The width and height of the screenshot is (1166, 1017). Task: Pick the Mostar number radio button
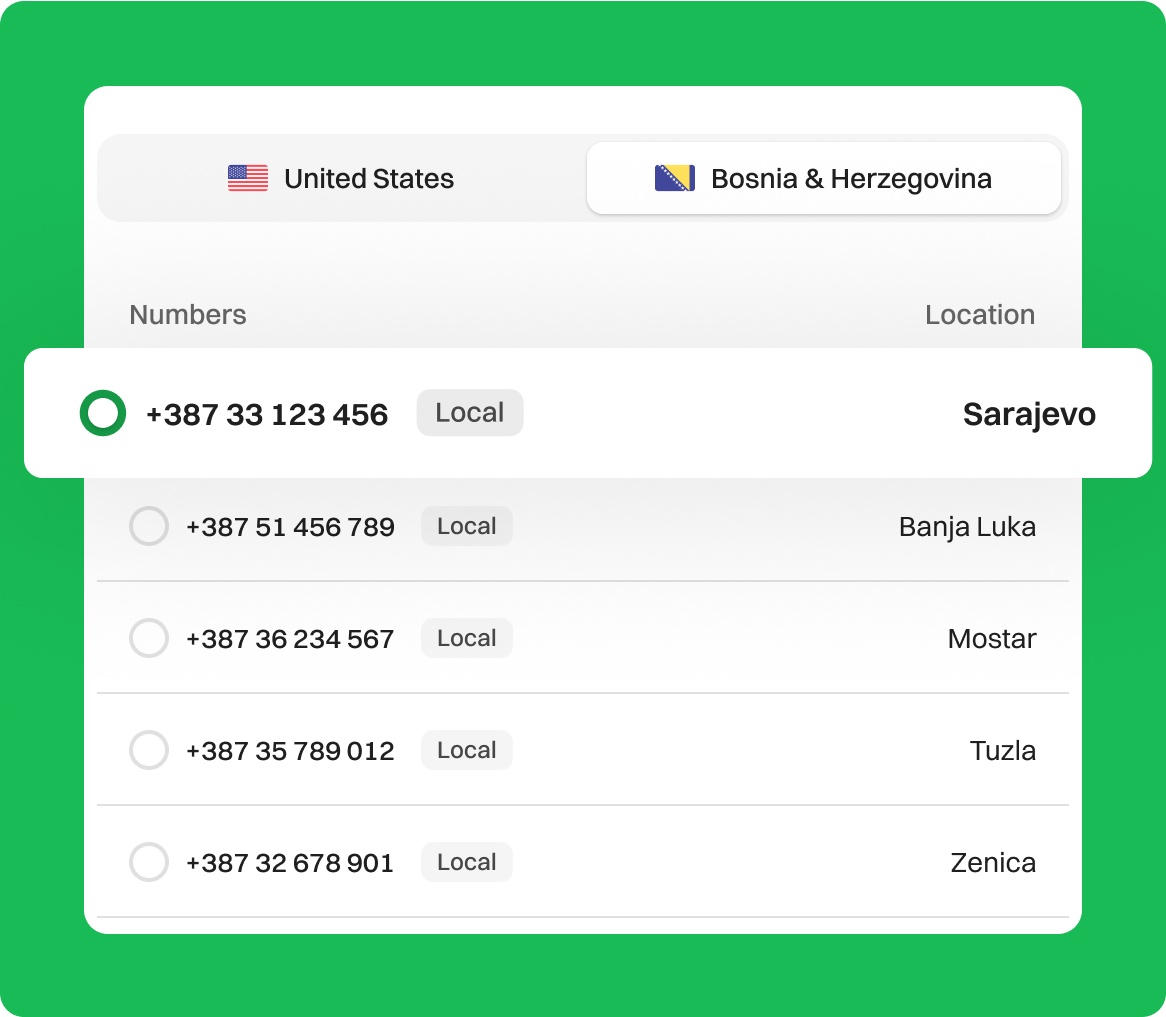pyautogui.click(x=149, y=638)
